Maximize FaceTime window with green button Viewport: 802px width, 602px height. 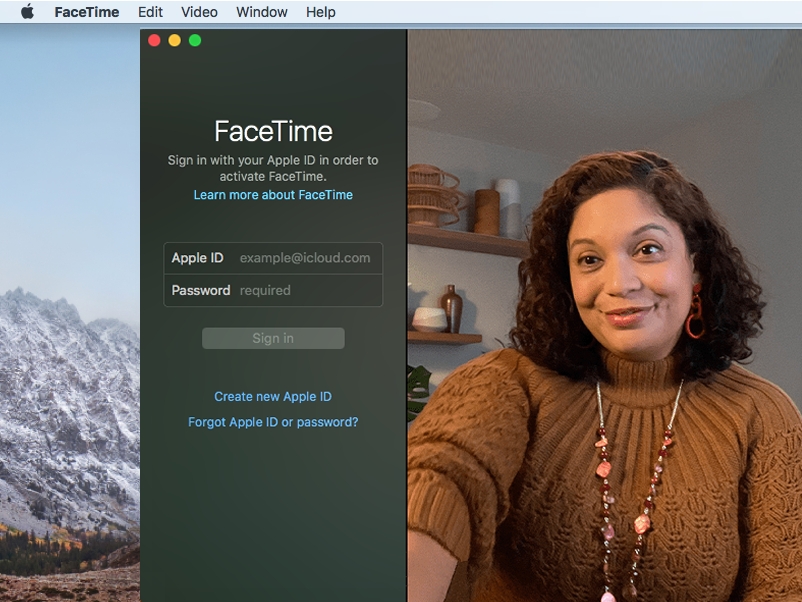(195, 40)
